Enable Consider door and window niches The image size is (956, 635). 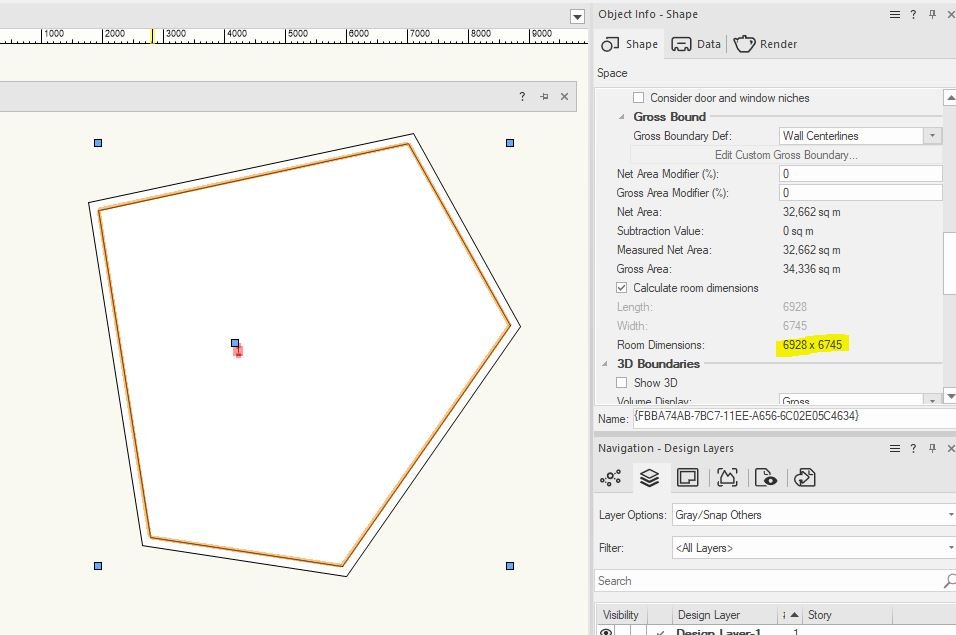click(639, 98)
